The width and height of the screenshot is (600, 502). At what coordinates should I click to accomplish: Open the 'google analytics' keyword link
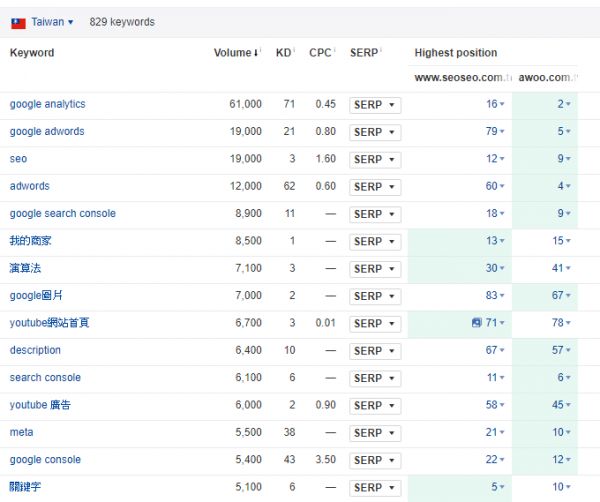point(47,104)
